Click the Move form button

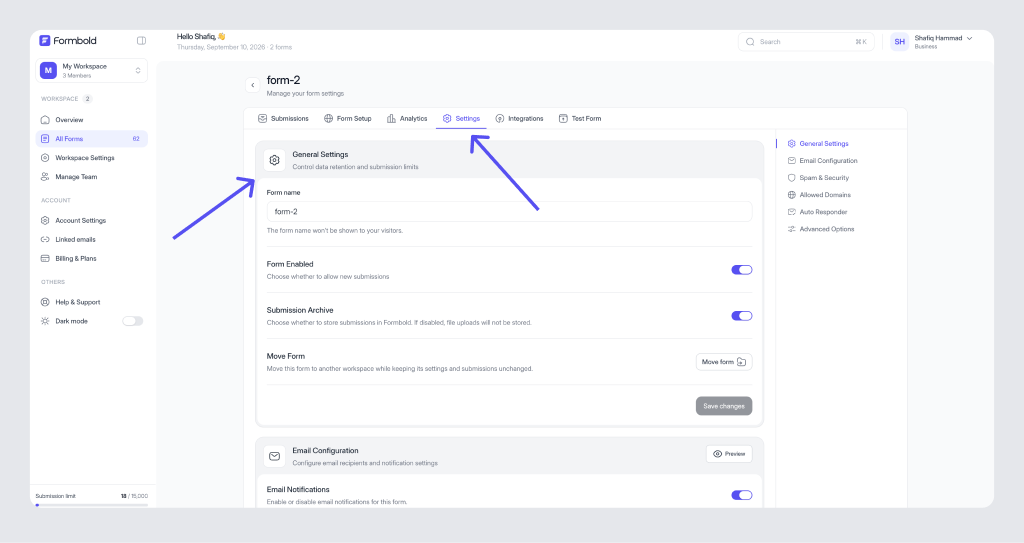click(x=724, y=362)
